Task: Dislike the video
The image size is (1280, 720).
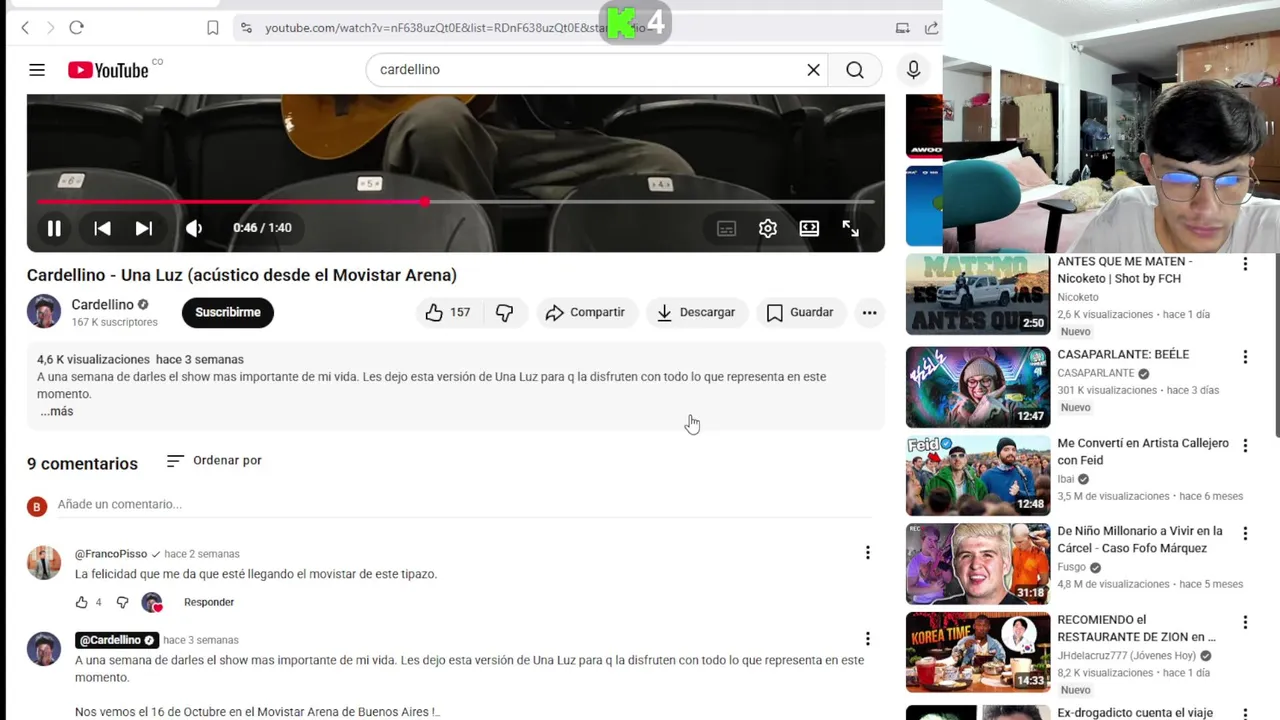Action: point(505,313)
